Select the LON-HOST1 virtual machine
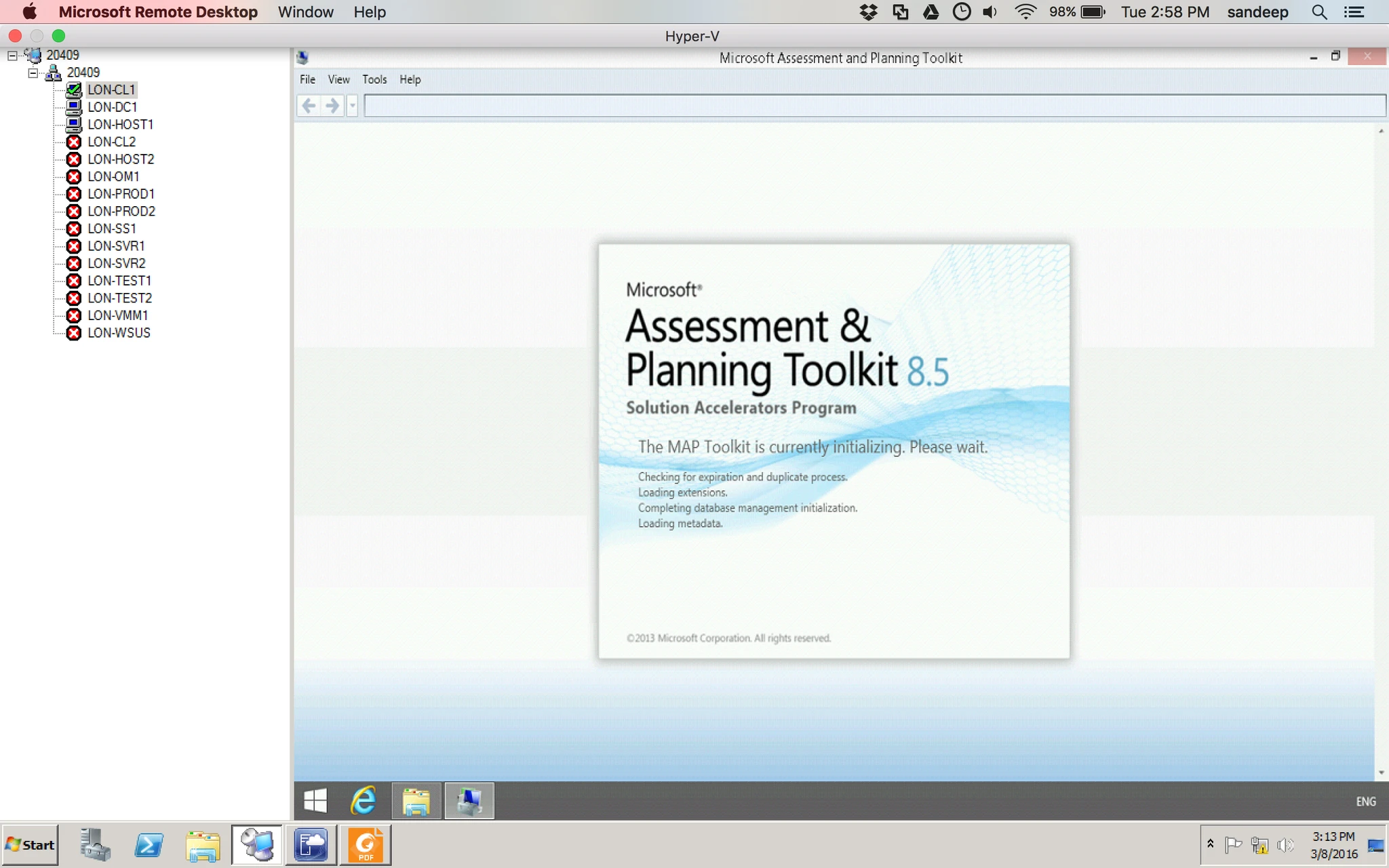Image resolution: width=1389 pixels, height=868 pixels. [120, 125]
